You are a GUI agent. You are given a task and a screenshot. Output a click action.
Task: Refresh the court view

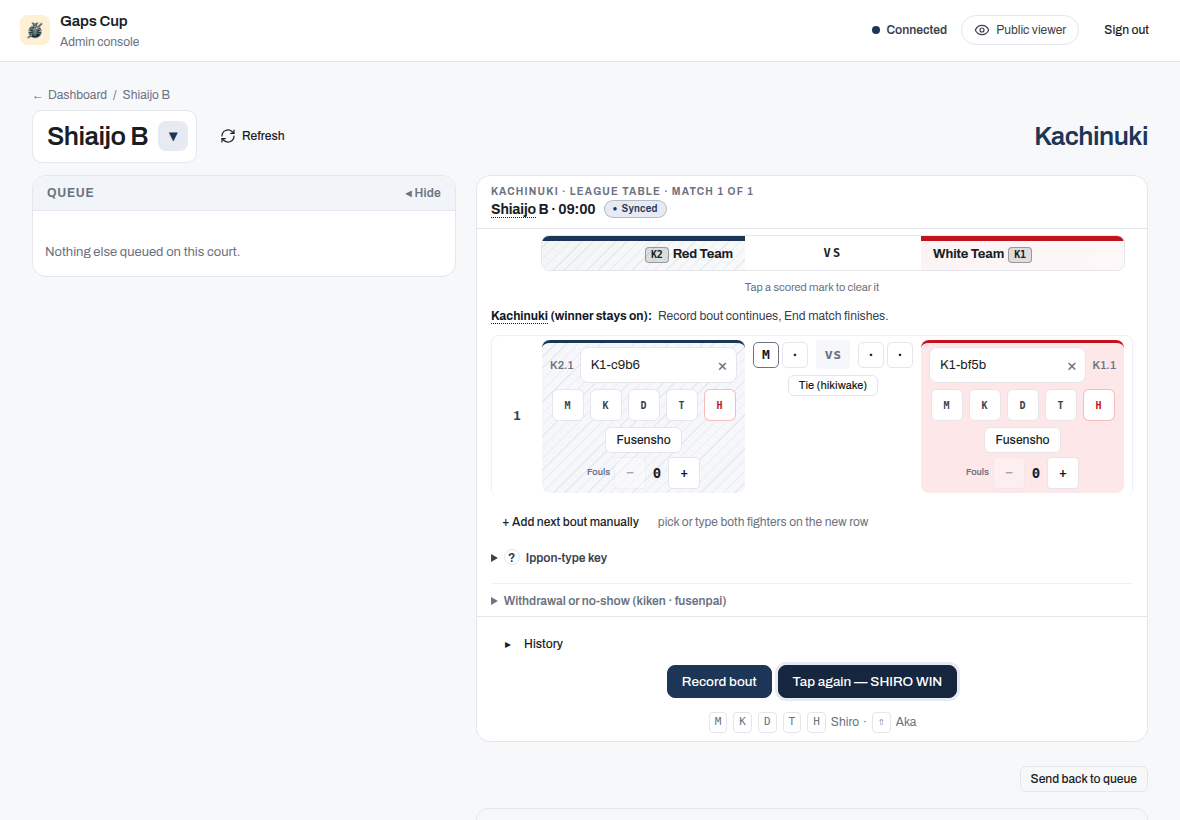253,136
